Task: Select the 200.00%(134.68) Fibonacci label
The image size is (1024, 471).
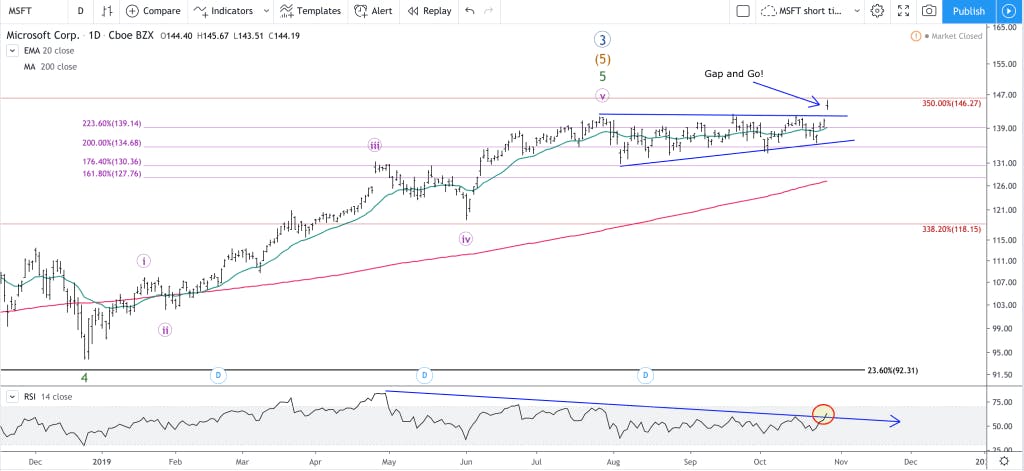Action: coord(112,143)
